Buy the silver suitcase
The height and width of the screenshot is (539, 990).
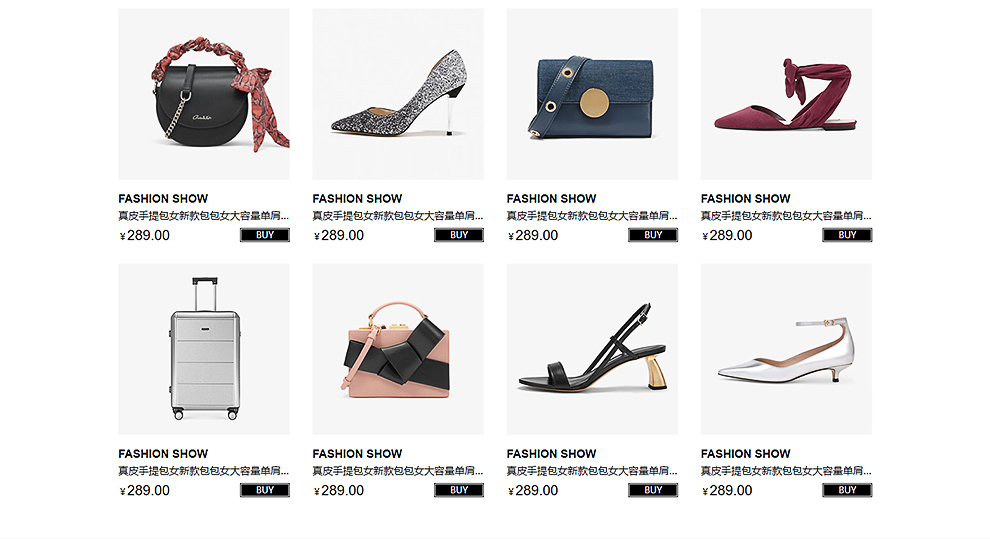point(265,490)
